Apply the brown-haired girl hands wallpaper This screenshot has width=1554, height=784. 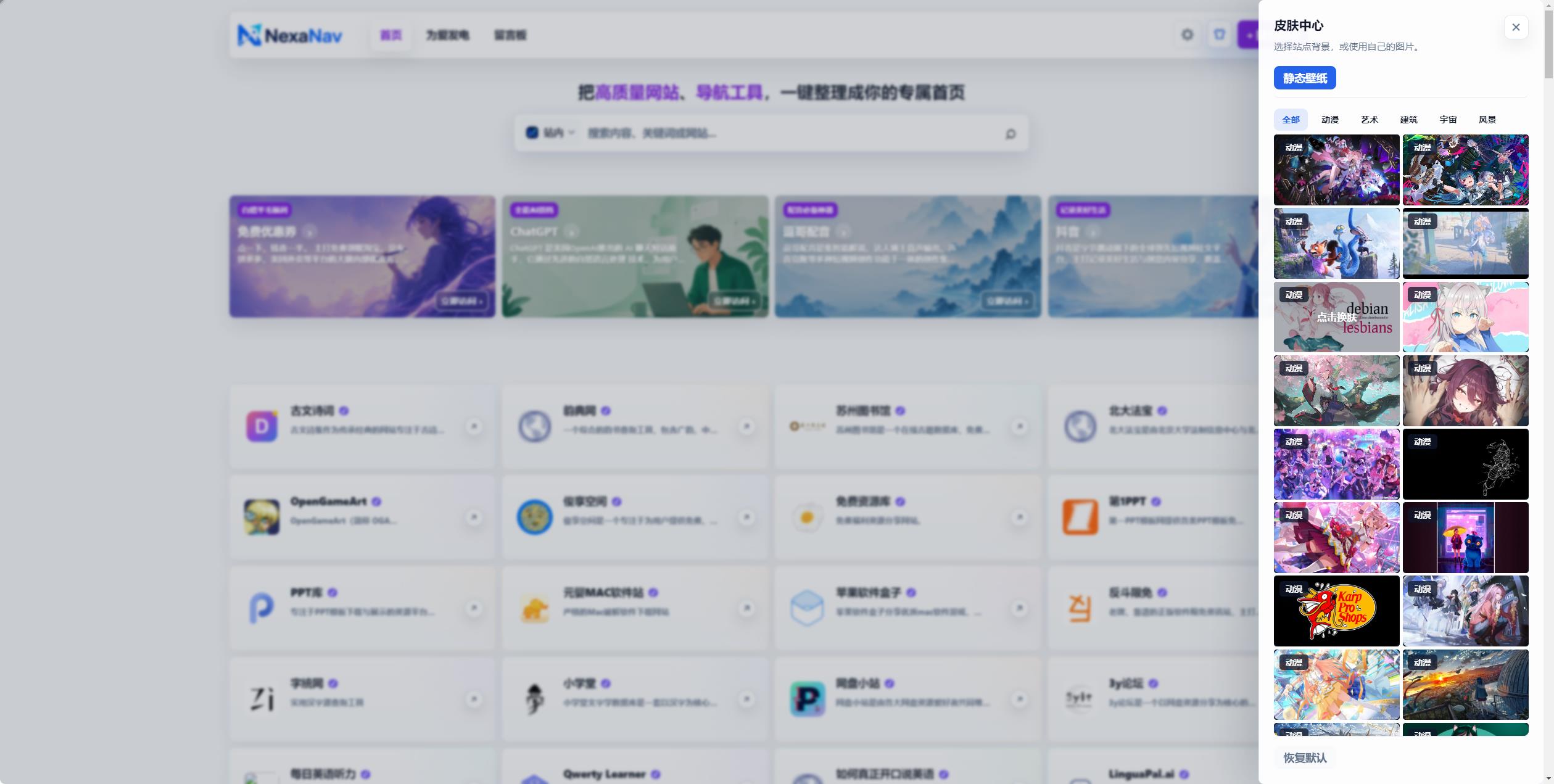tap(1466, 390)
